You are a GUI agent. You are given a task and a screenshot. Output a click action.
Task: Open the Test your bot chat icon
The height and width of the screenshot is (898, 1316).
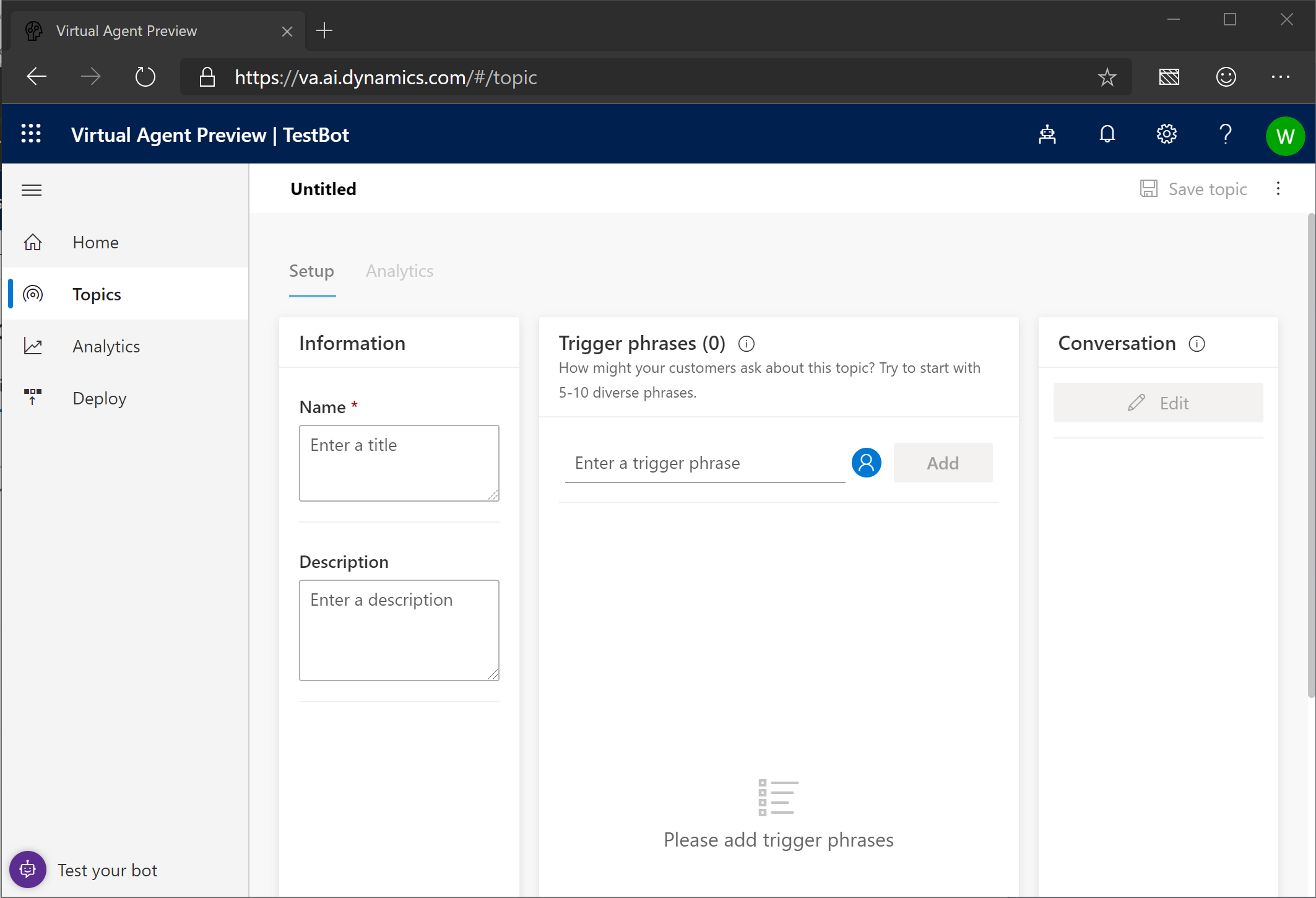pos(28,870)
